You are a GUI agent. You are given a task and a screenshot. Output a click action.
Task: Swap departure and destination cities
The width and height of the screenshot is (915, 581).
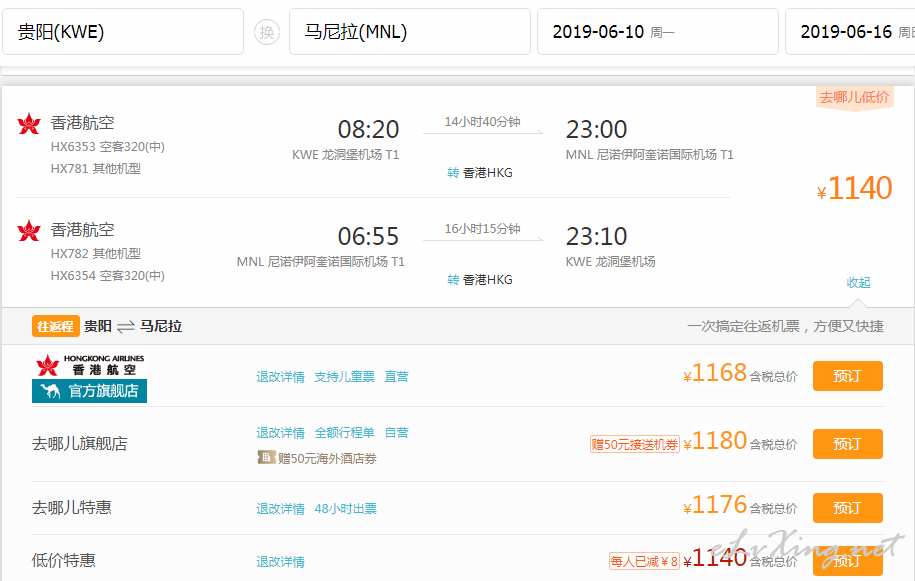pyautogui.click(x=267, y=32)
